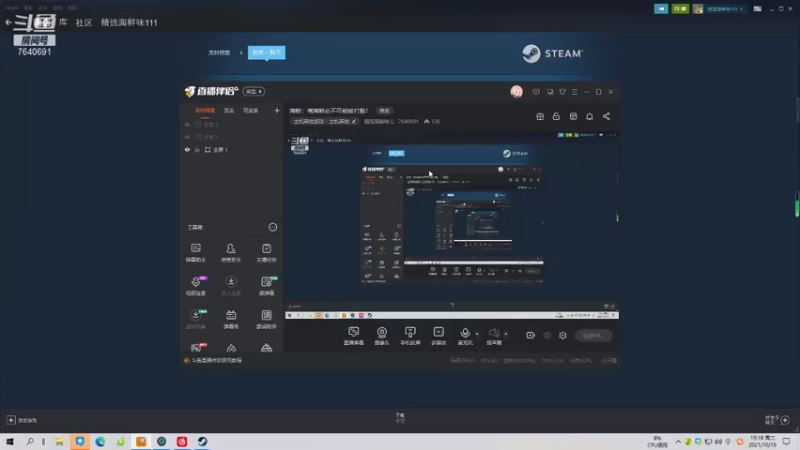This screenshot has height=450, width=800.
Task: Open the phone screen casting tool
Action: (410, 336)
